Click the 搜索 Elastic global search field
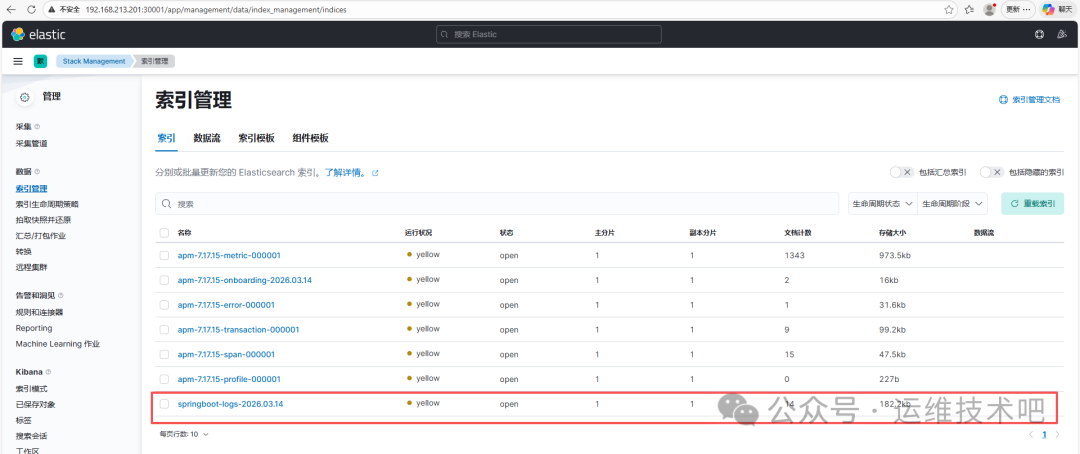Screen dimensions: 1080x454 549,34
